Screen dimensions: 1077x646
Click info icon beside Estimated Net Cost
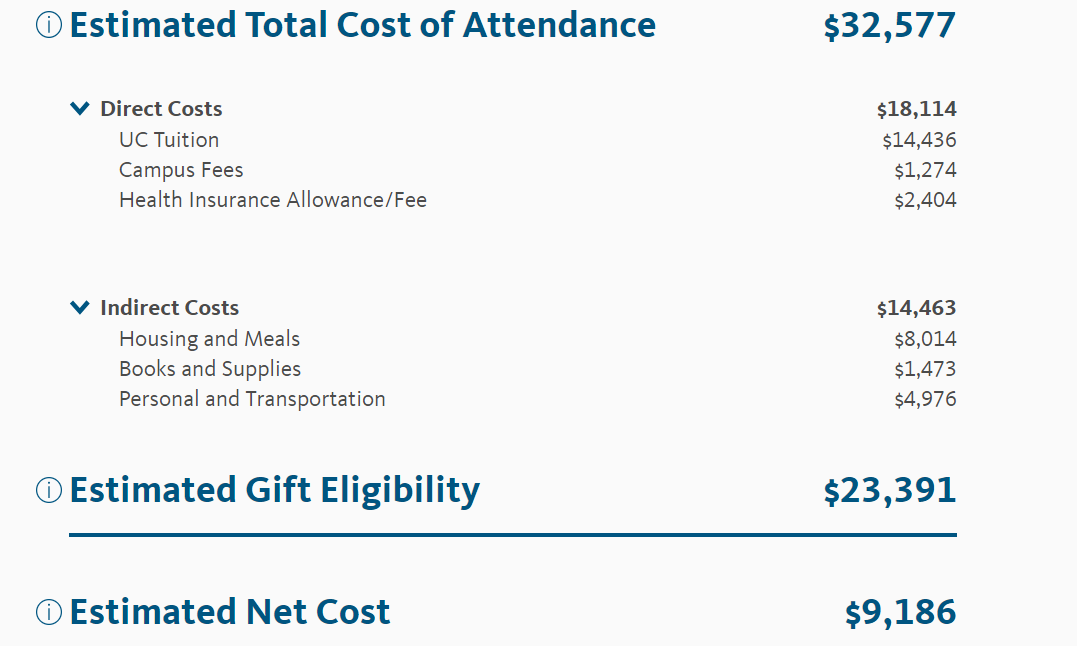pyautogui.click(x=48, y=612)
